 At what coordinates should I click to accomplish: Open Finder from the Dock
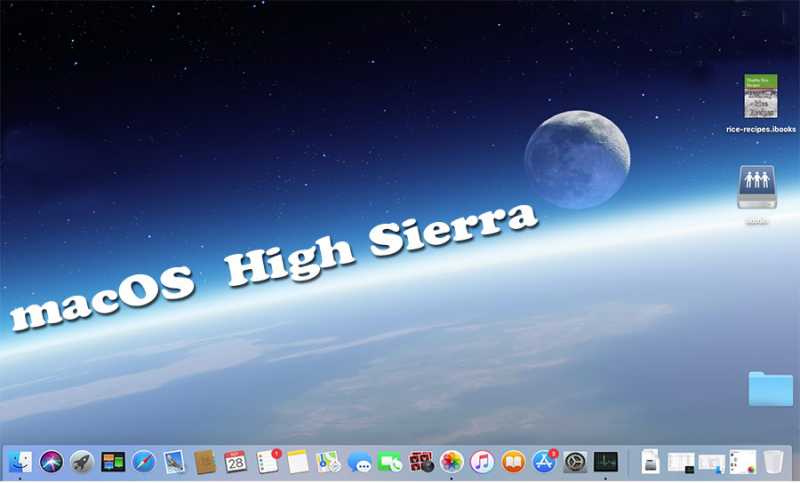[20, 462]
